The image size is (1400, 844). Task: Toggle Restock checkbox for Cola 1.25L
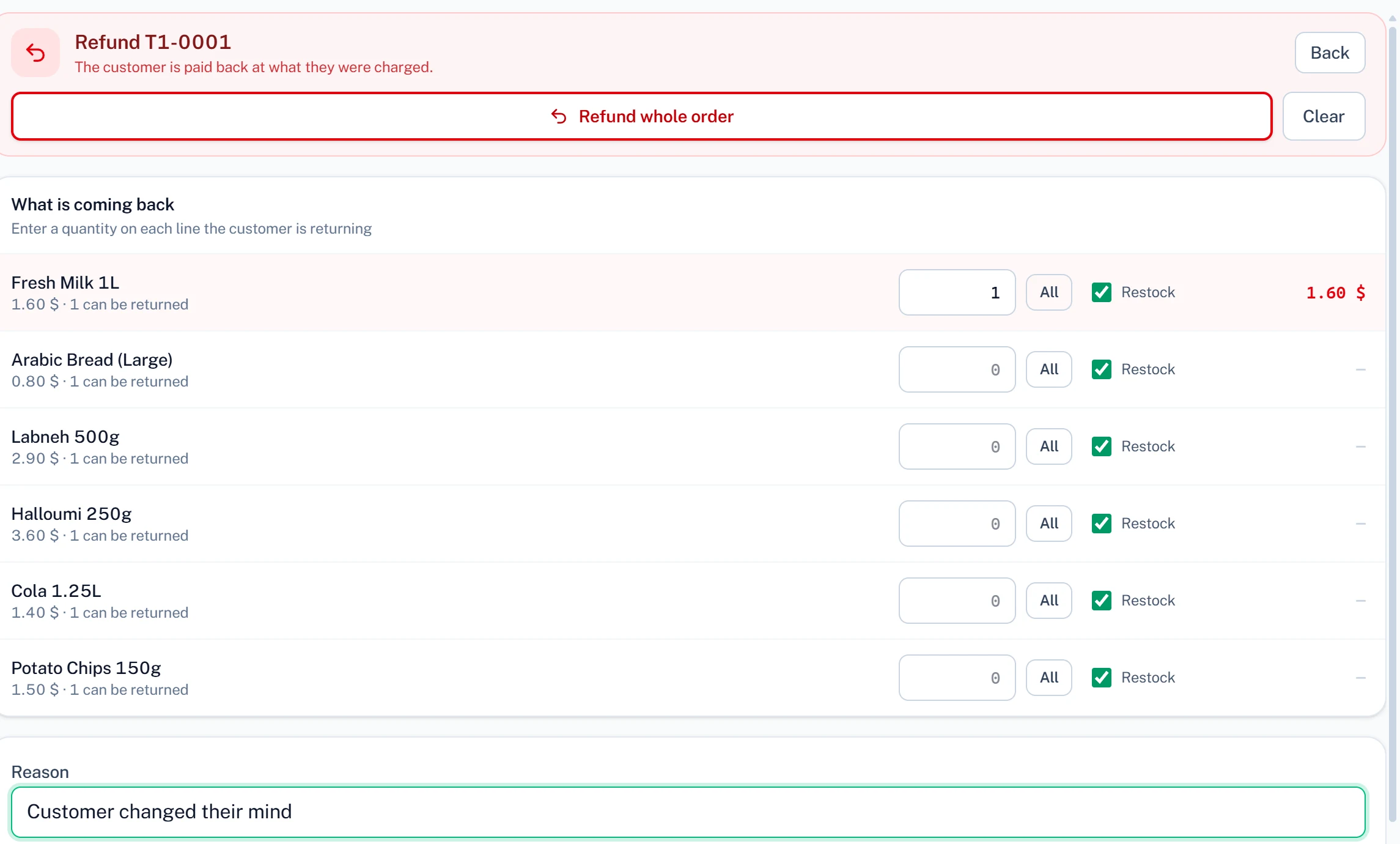1102,601
